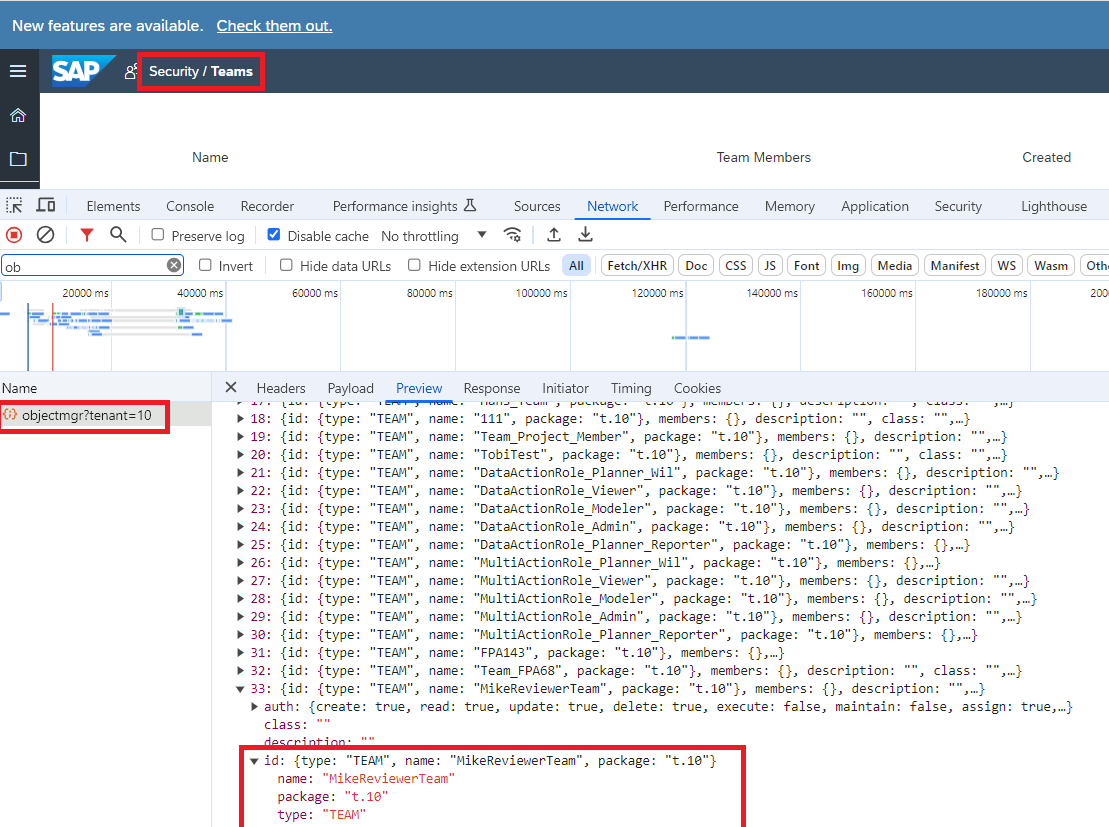1109x827 pixels.
Task: Select the objectmgr?tenant=10 request
Action: [x=105, y=415]
